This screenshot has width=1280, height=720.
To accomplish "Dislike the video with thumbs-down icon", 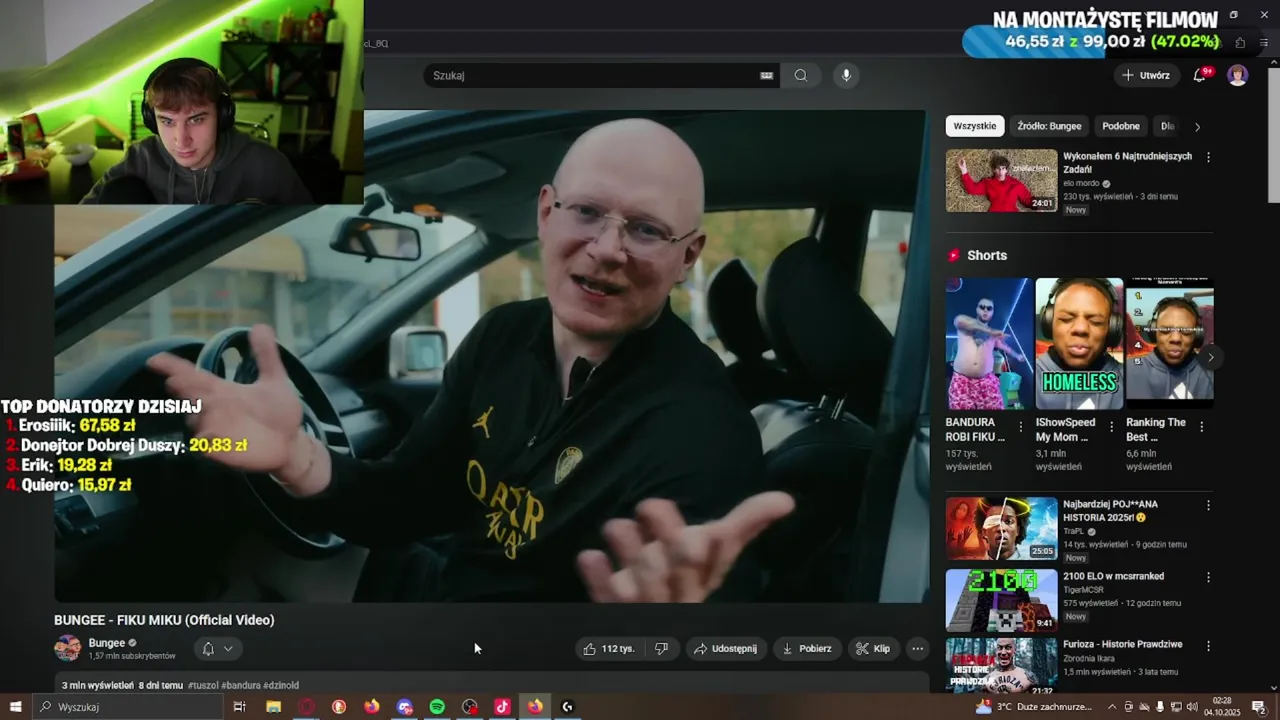I will (661, 648).
